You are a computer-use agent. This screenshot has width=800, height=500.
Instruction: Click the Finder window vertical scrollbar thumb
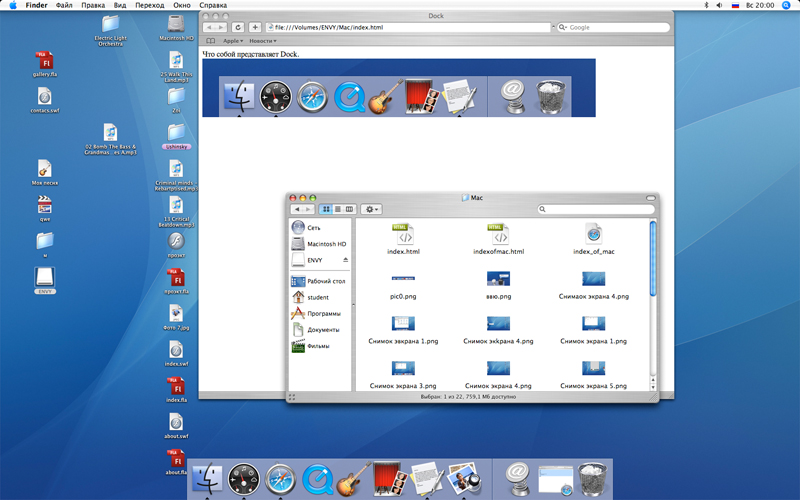[653, 258]
